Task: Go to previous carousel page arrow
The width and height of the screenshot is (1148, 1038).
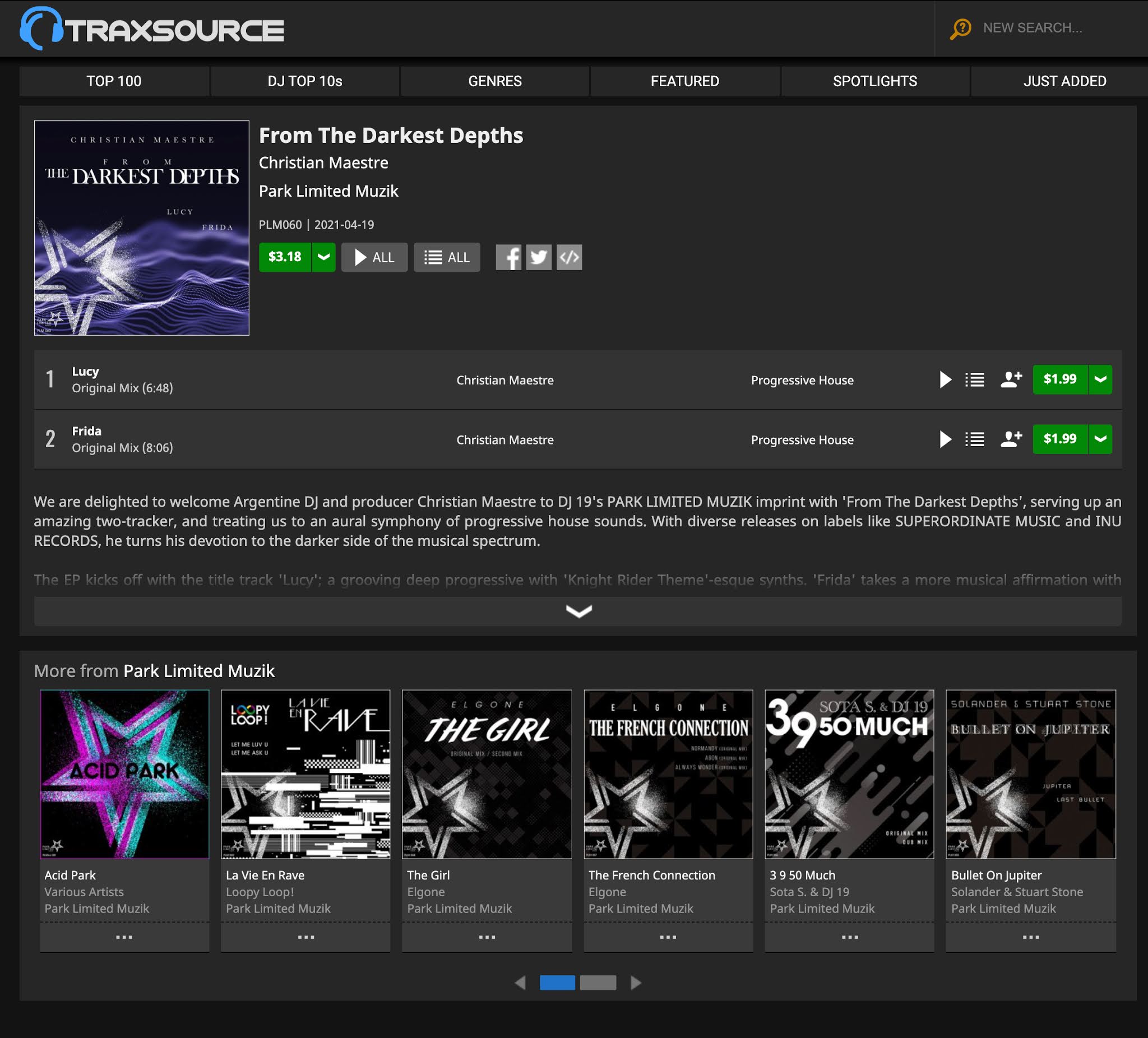Action: tap(520, 983)
